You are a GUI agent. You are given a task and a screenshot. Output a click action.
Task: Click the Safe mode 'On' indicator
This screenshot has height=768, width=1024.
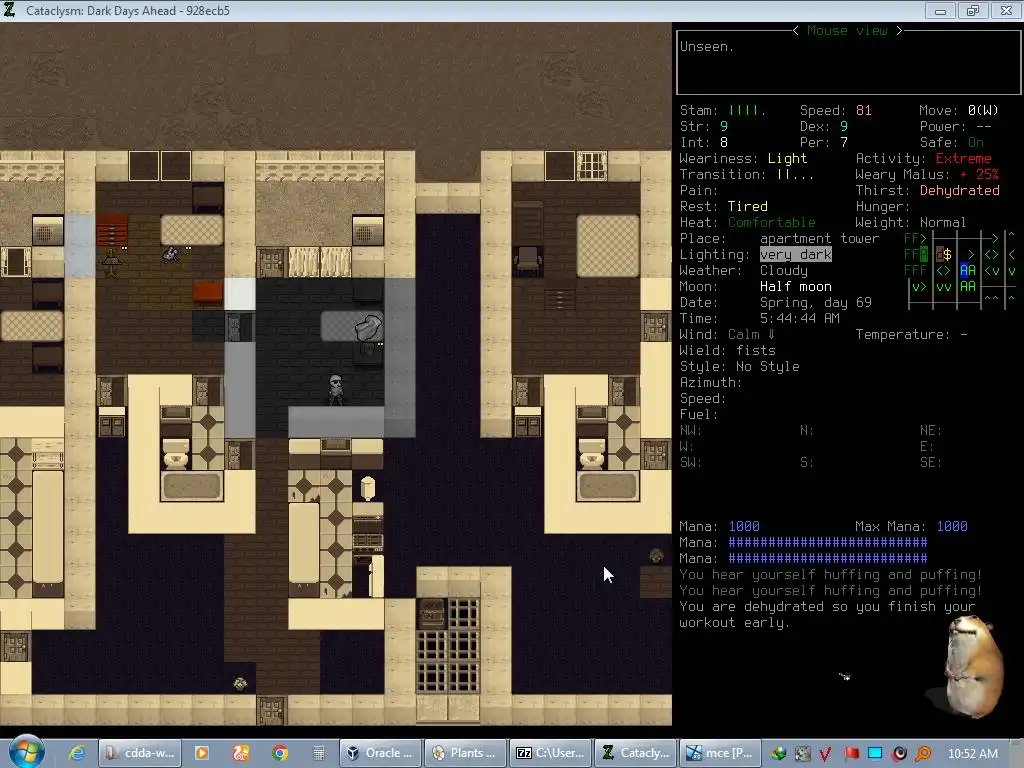click(976, 142)
